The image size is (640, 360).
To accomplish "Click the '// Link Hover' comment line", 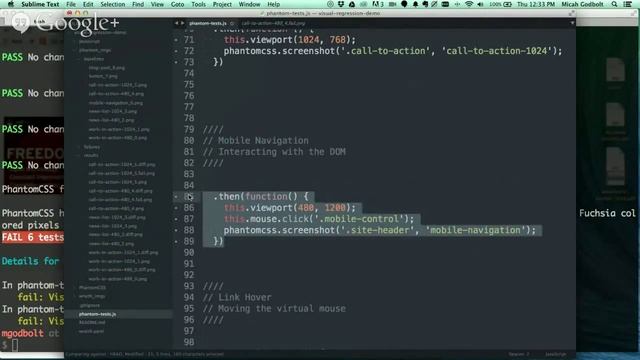I will (237, 298).
